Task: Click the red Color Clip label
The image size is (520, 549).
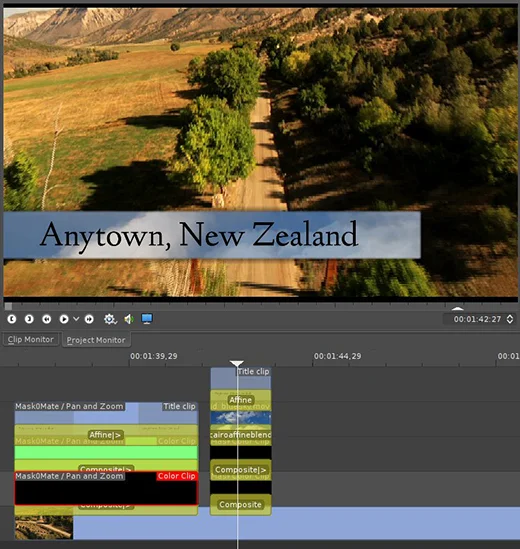Action: [176, 476]
